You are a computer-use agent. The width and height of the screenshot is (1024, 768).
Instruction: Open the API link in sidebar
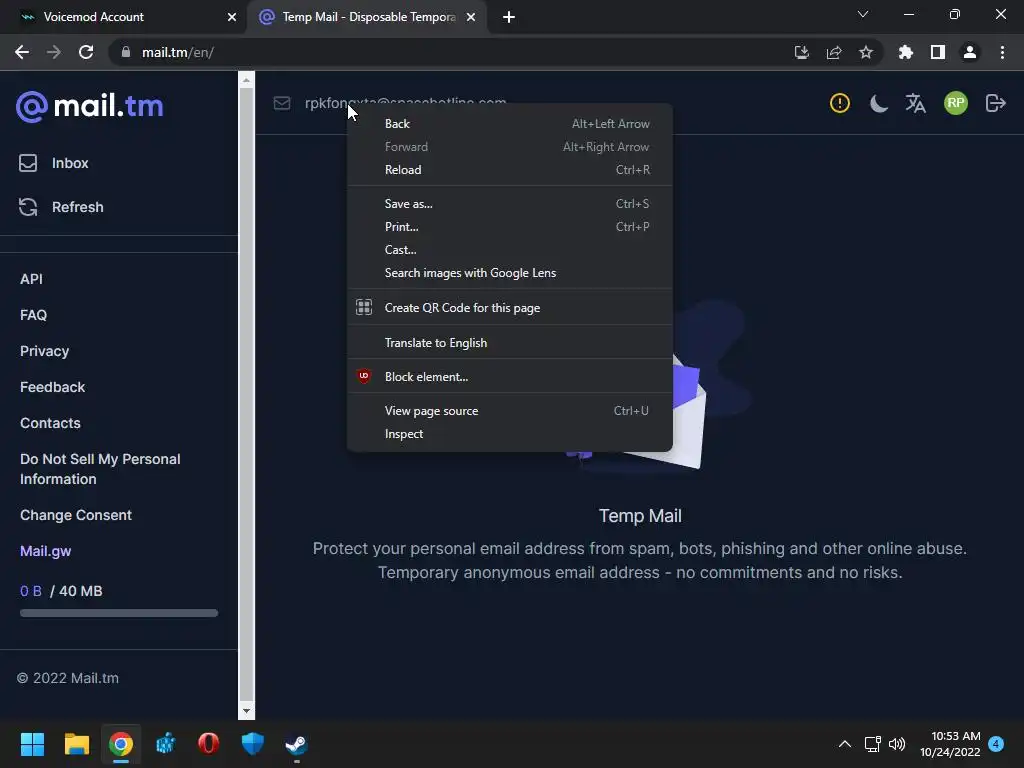[x=31, y=279]
